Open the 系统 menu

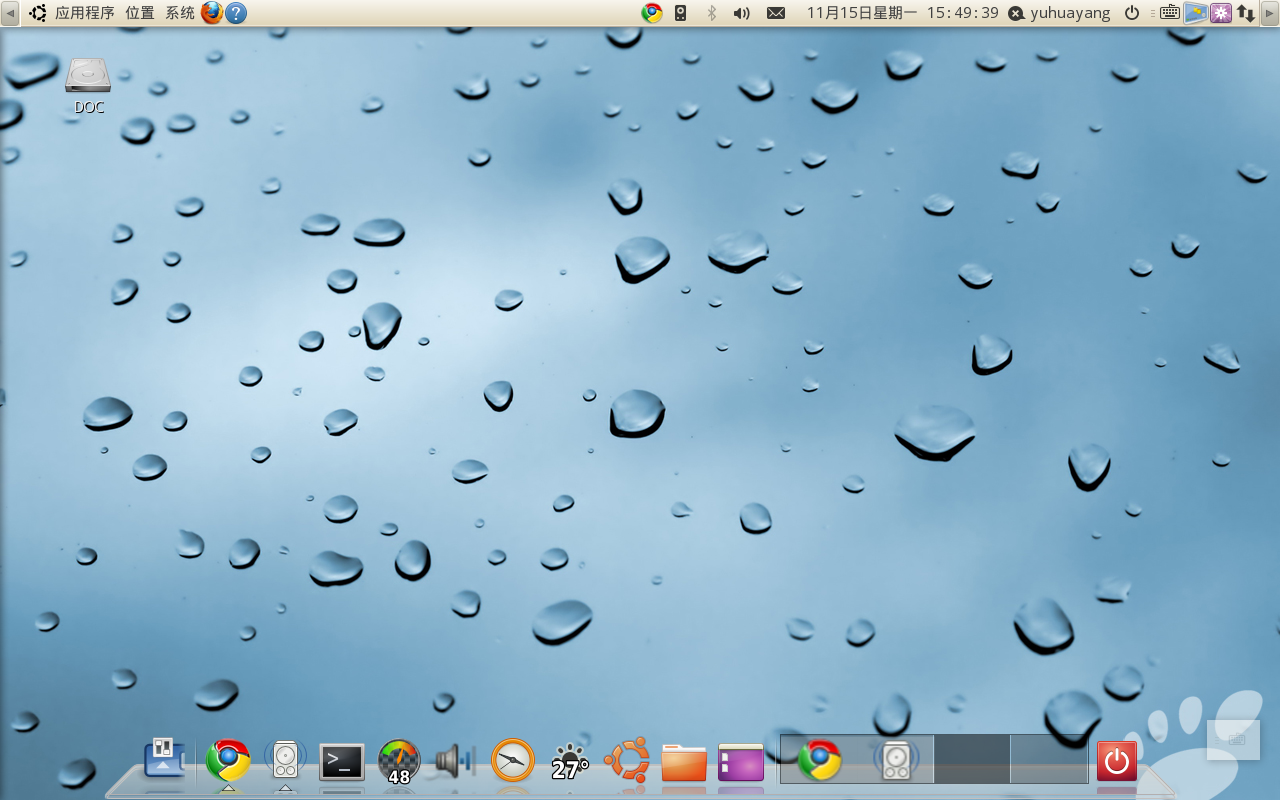pos(180,13)
